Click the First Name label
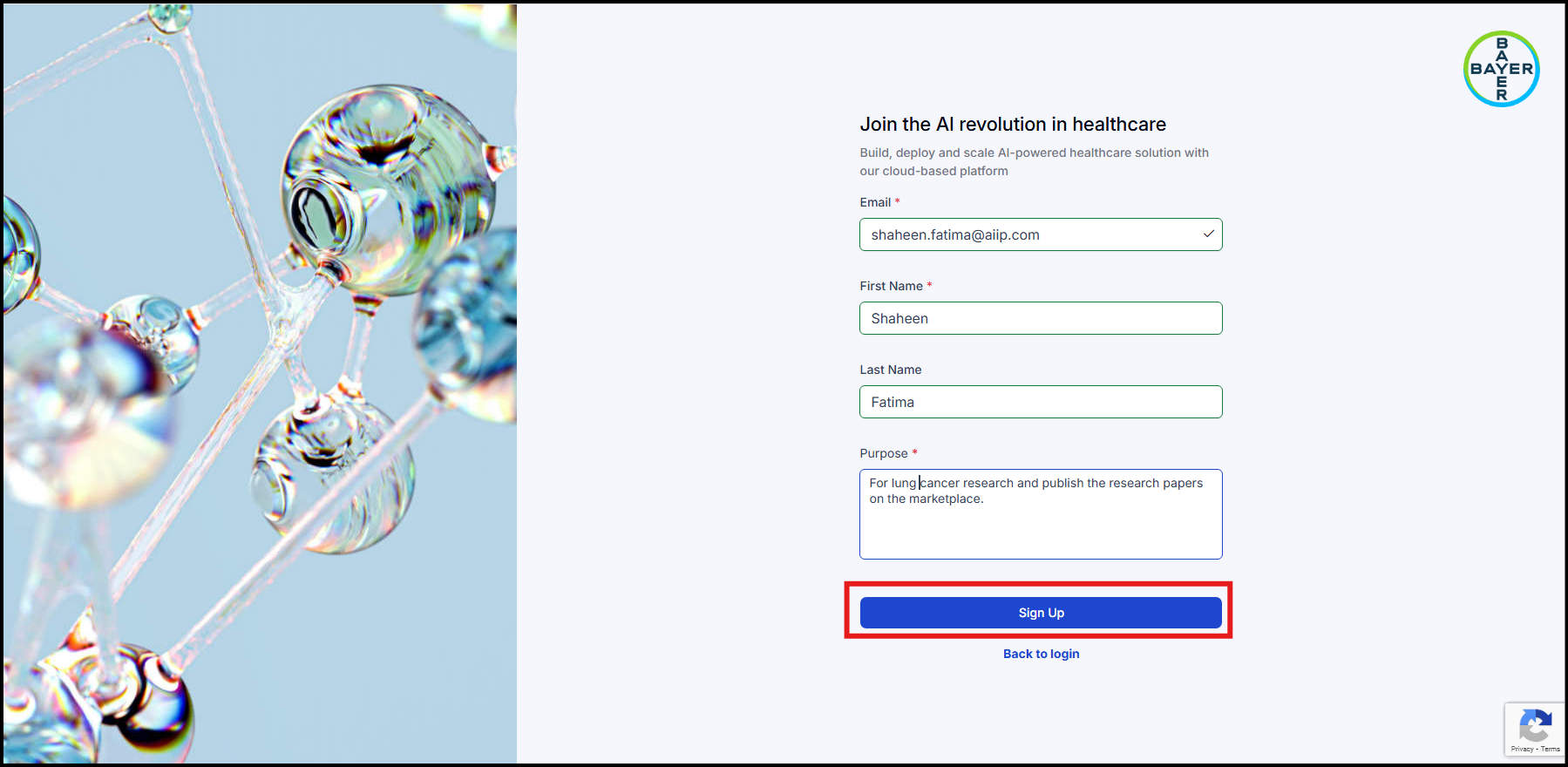 (891, 286)
